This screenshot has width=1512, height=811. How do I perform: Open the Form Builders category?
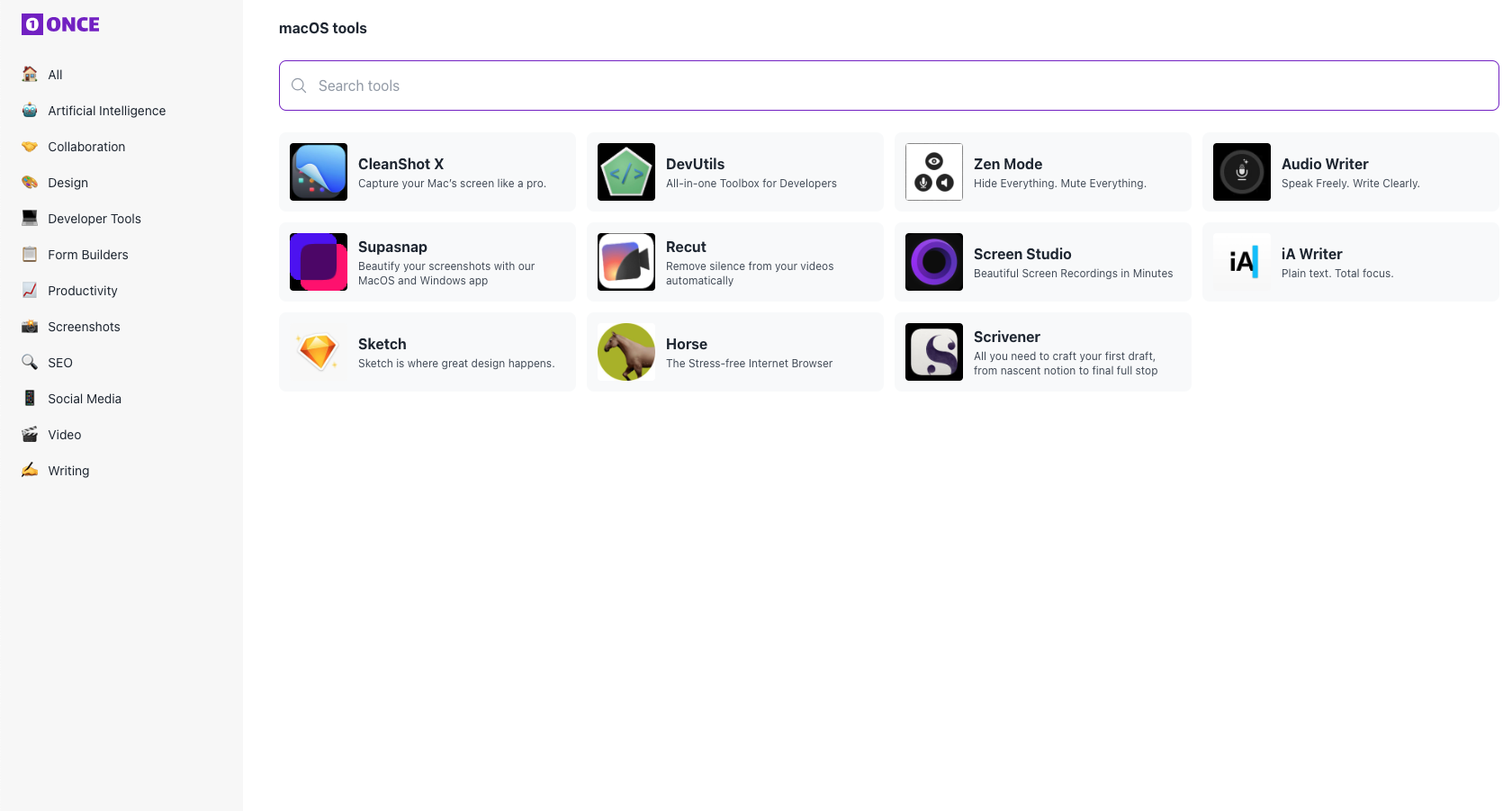pyautogui.click(x=88, y=255)
